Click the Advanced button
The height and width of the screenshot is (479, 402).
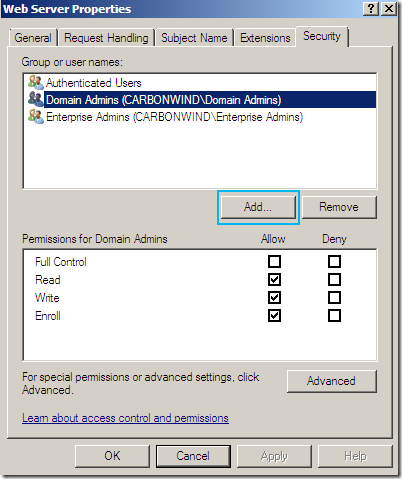[332, 381]
